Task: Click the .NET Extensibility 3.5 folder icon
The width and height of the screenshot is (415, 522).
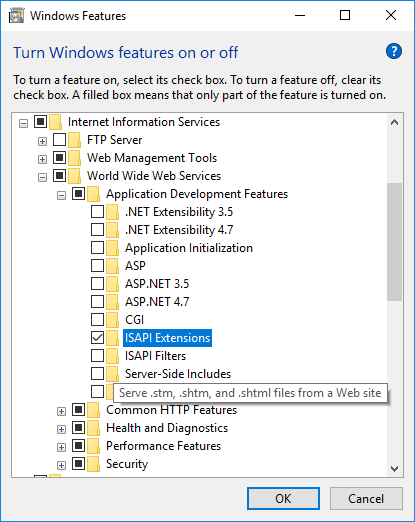Action: pos(113,212)
